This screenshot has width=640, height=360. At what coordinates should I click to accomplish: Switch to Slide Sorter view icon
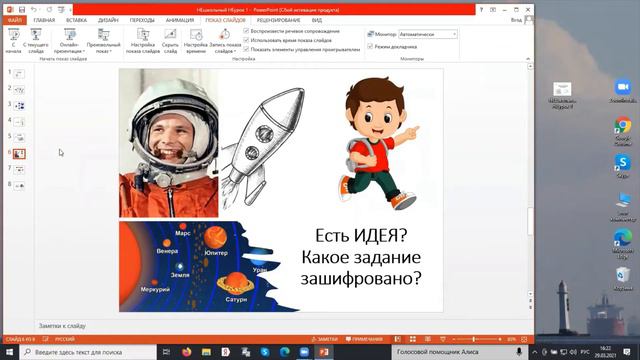point(413,339)
